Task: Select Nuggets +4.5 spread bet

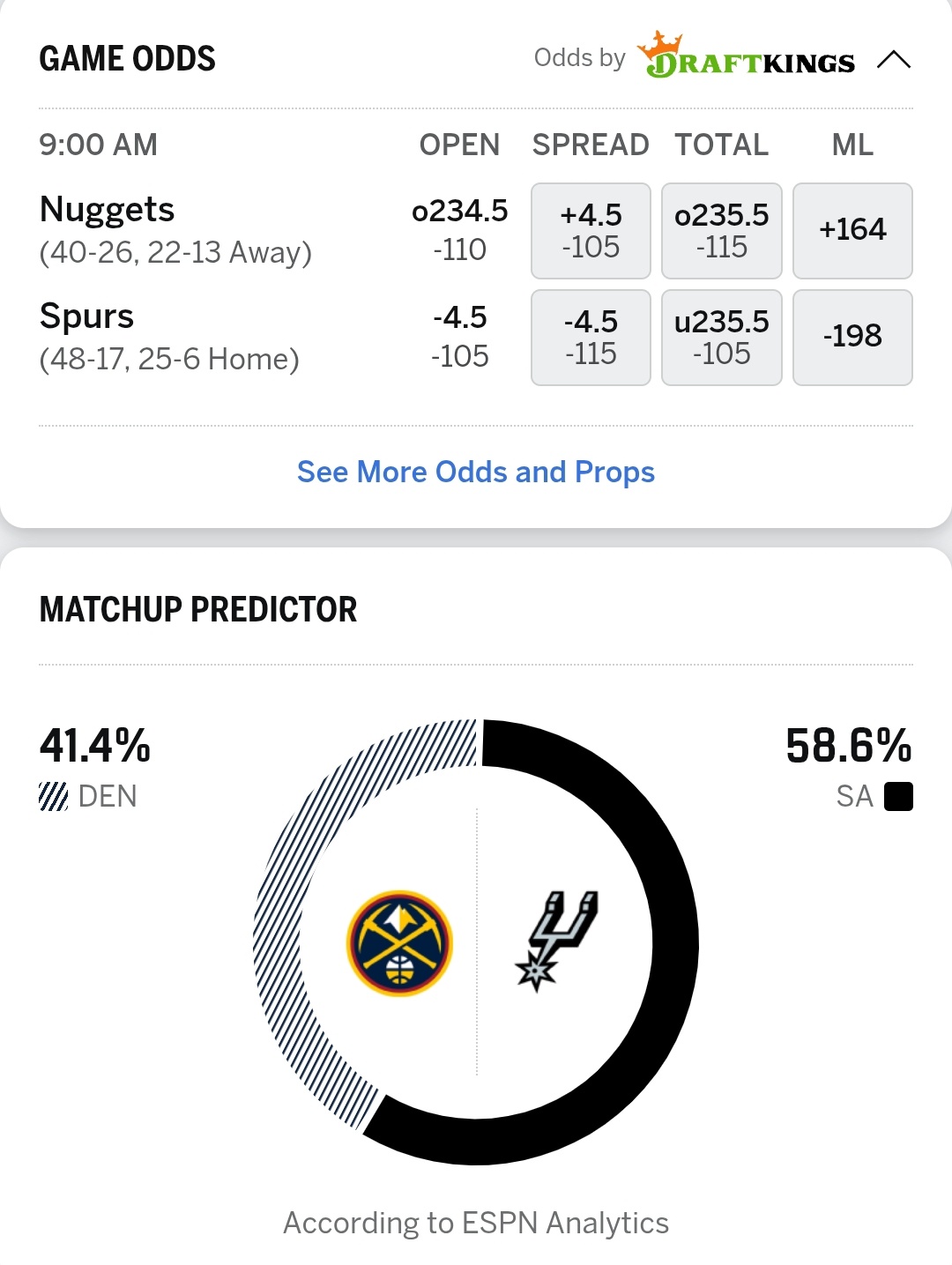Action: click(x=591, y=231)
